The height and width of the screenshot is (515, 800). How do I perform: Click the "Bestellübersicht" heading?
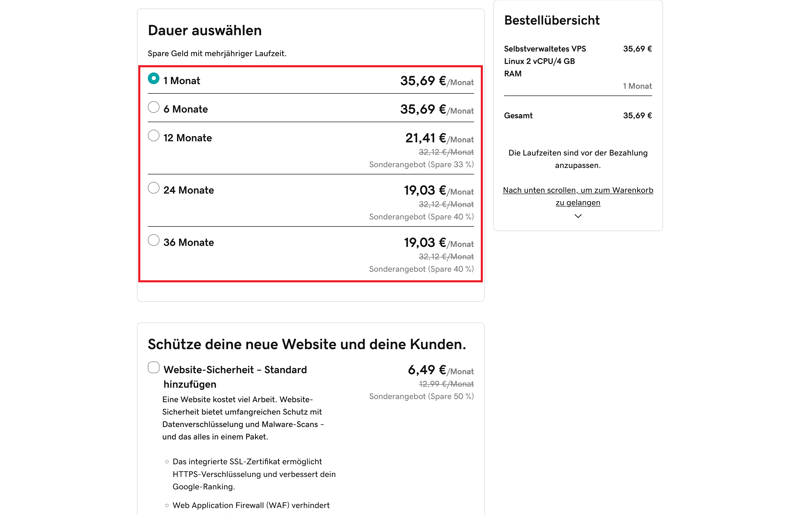point(552,20)
